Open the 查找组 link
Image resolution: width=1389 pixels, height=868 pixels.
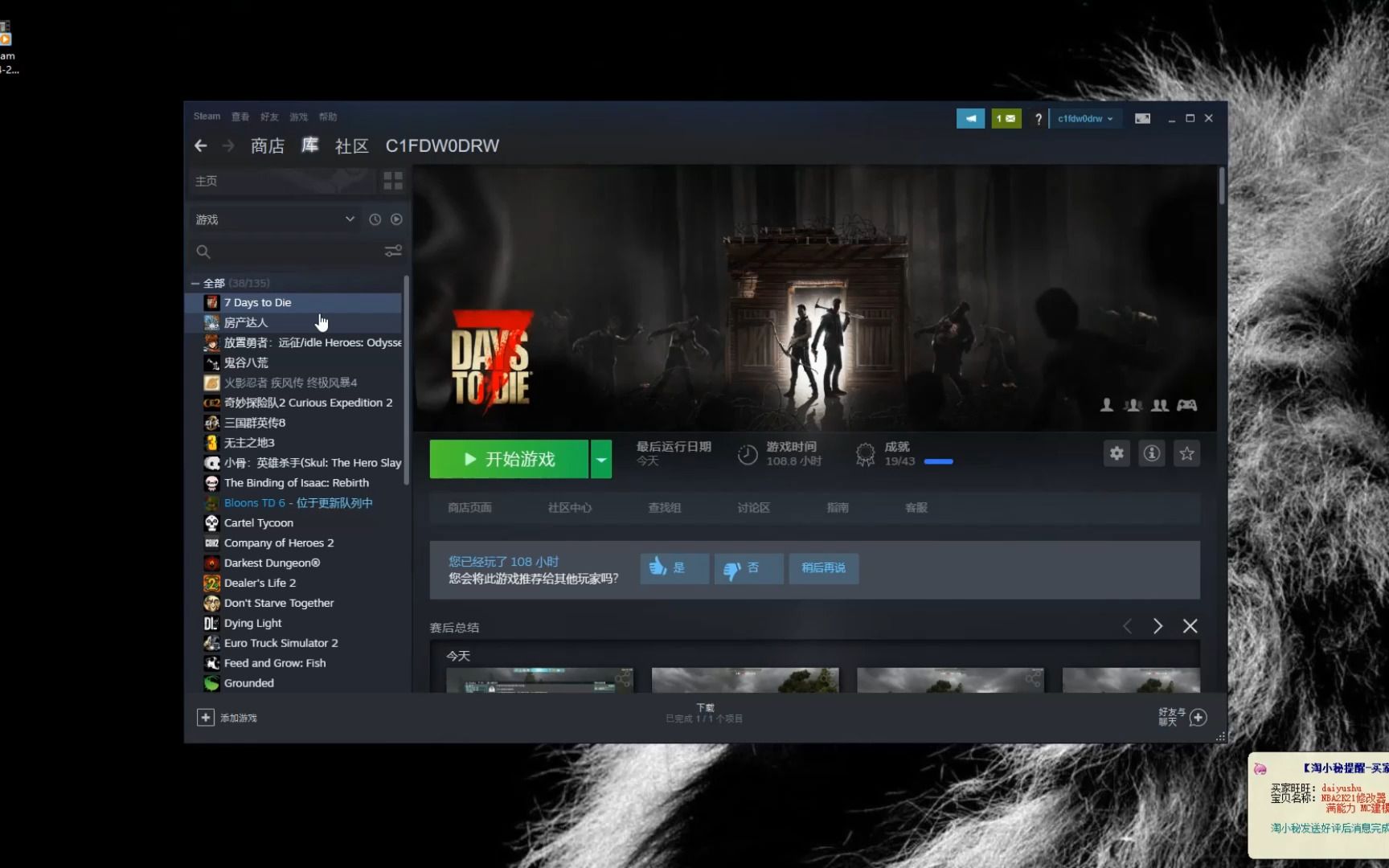pyautogui.click(x=665, y=508)
